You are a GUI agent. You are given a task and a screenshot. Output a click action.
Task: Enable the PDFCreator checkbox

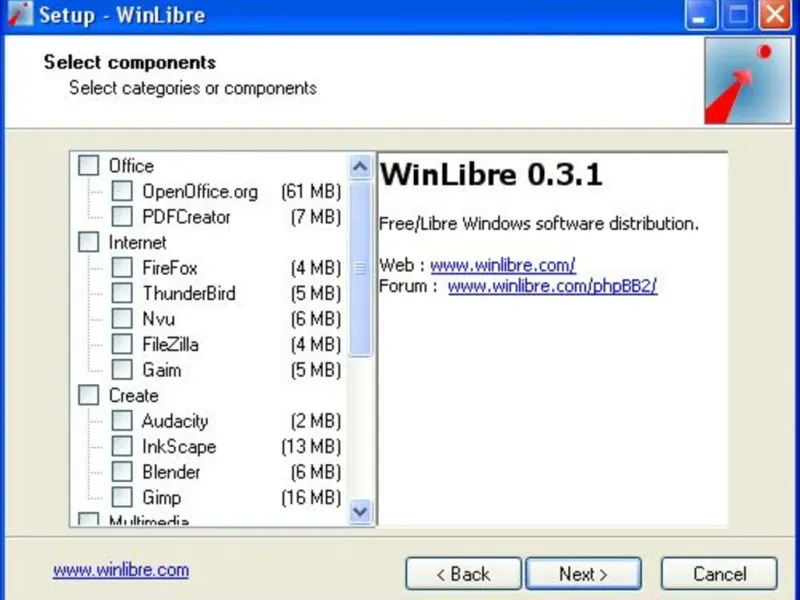(x=122, y=216)
